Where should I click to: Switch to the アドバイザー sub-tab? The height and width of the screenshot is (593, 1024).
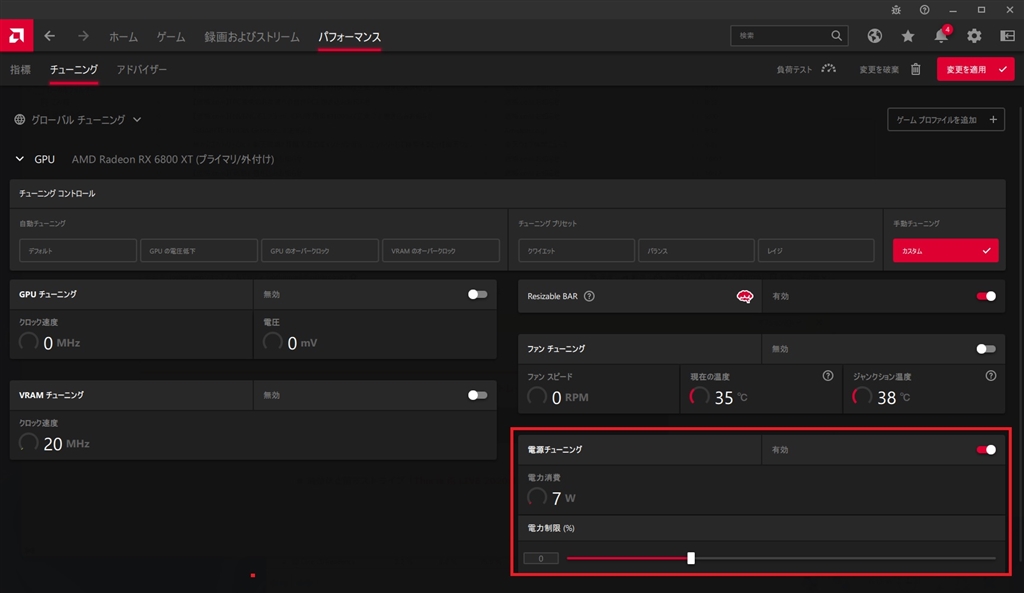click(142, 69)
